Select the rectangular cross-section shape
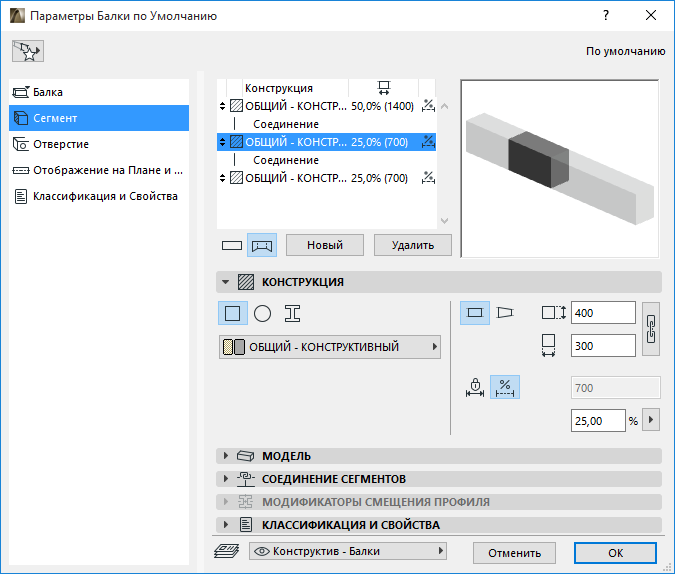Viewport: 675px width, 574px height. [232, 313]
